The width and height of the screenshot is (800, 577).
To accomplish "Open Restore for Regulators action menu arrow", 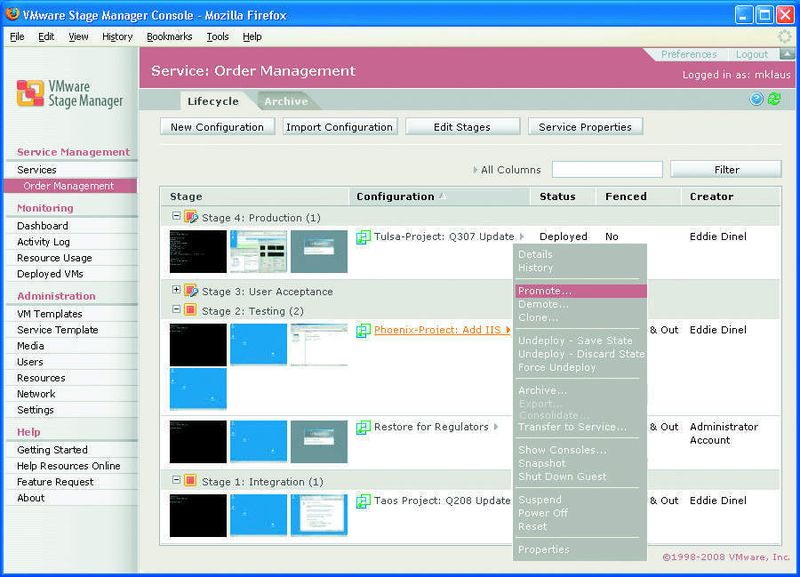I will pos(495,427).
